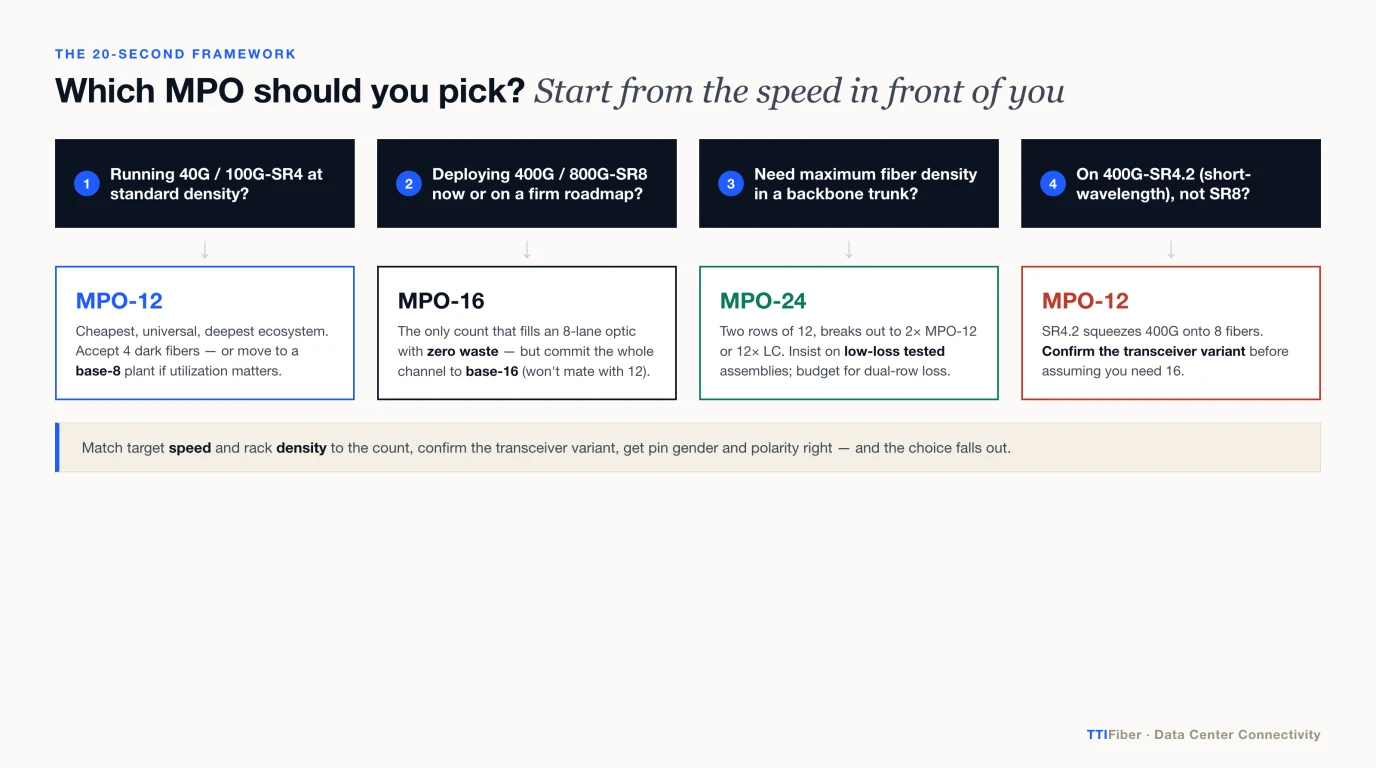
Task: Click the 'Need maximum fiber density' question box
Action: tap(849, 183)
